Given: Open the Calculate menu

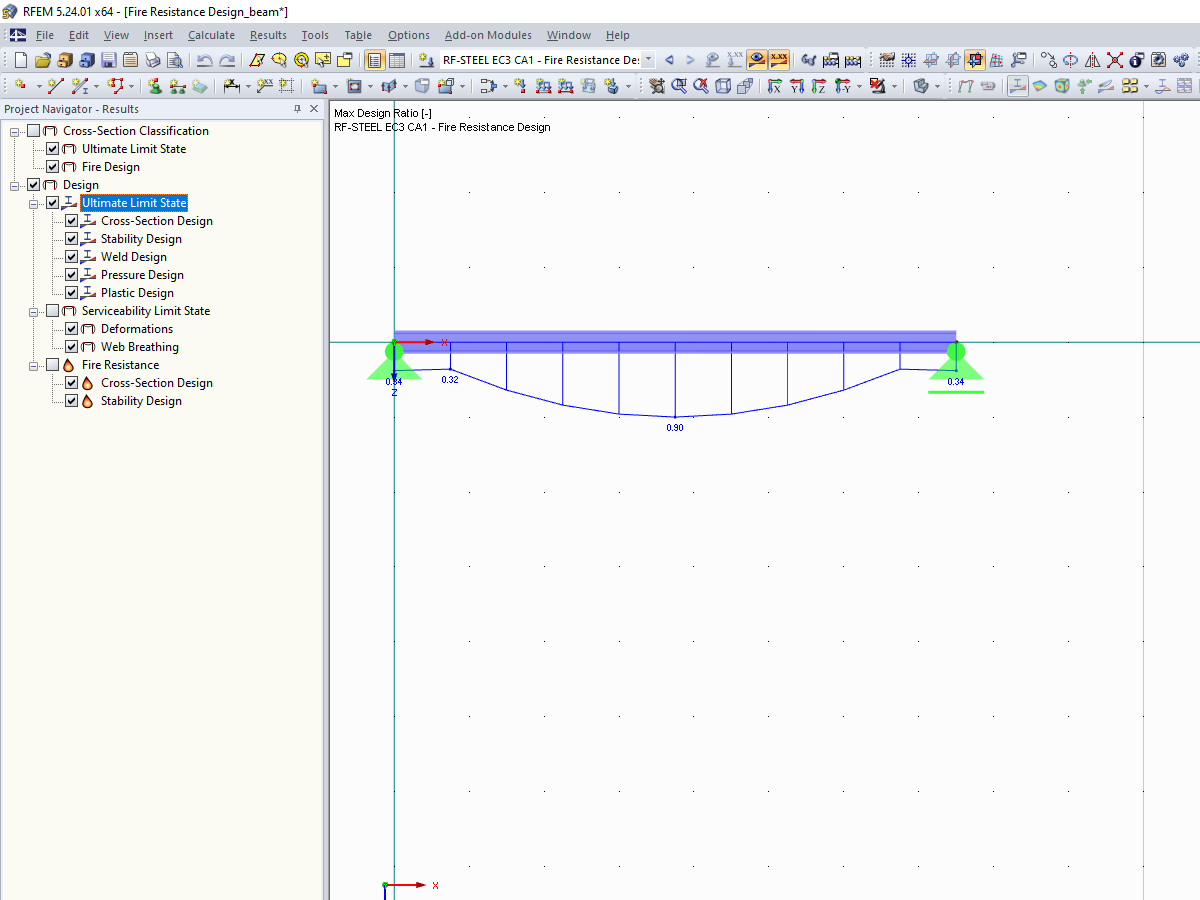Looking at the screenshot, I should 212,35.
